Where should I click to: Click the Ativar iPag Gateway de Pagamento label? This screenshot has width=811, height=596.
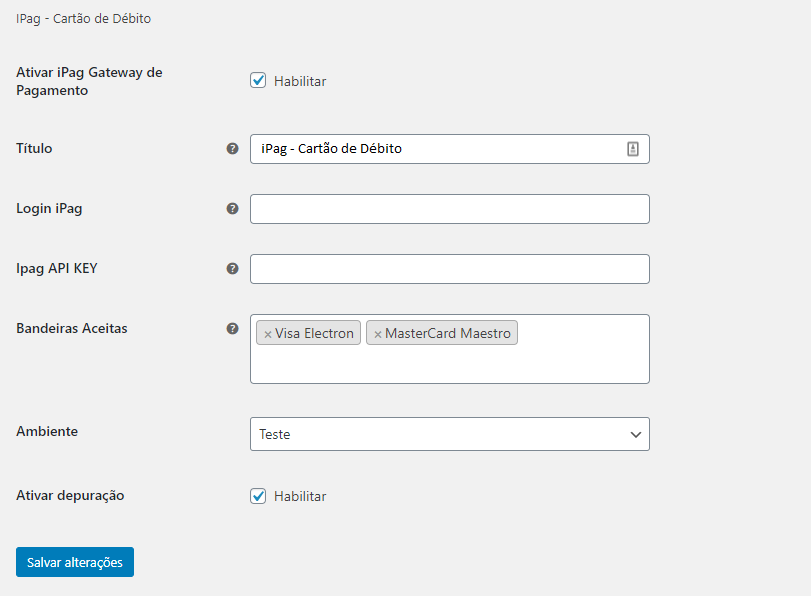tap(89, 81)
